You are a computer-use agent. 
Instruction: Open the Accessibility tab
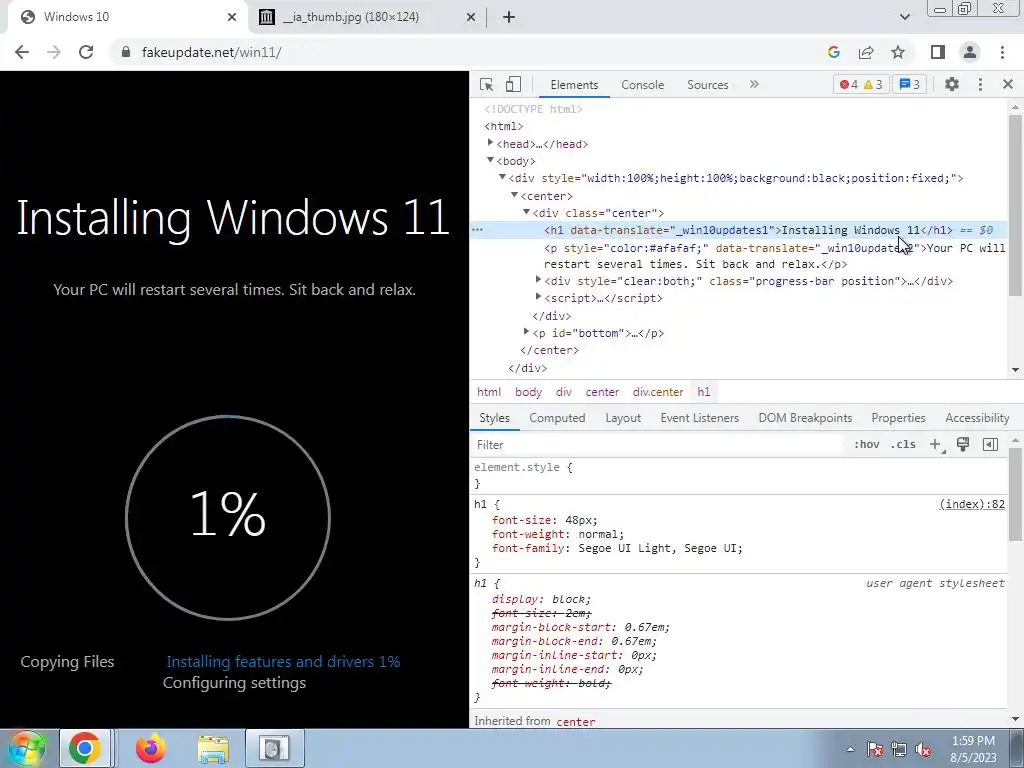click(x=977, y=418)
